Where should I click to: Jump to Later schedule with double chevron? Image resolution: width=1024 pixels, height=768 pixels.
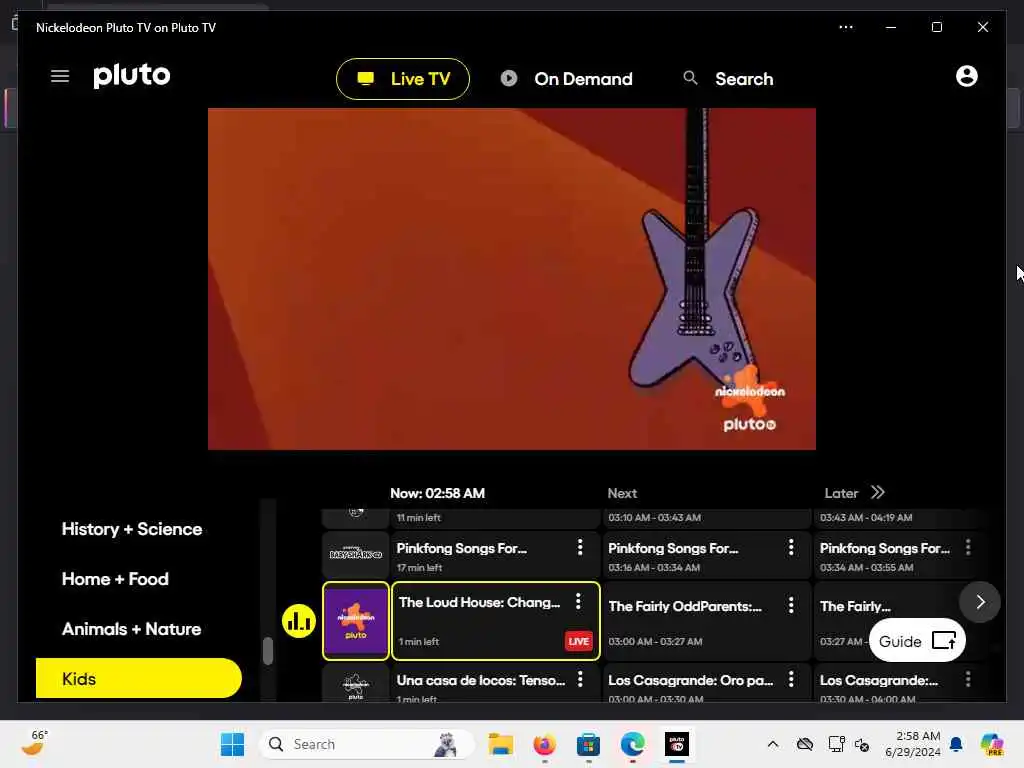(878, 492)
